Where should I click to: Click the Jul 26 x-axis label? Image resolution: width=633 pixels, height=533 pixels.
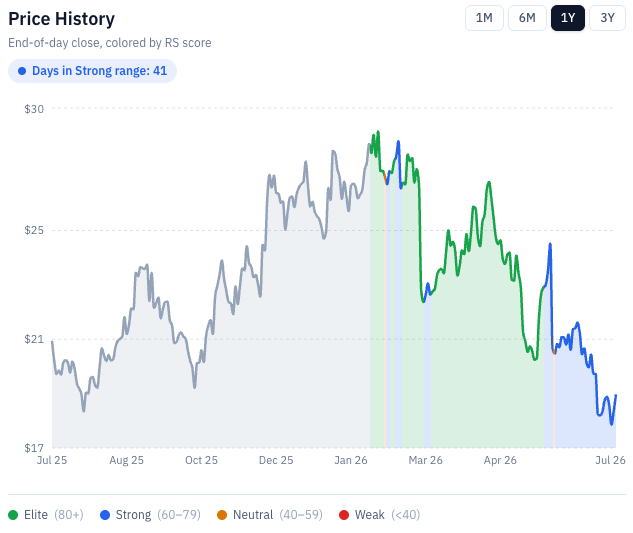pos(610,460)
